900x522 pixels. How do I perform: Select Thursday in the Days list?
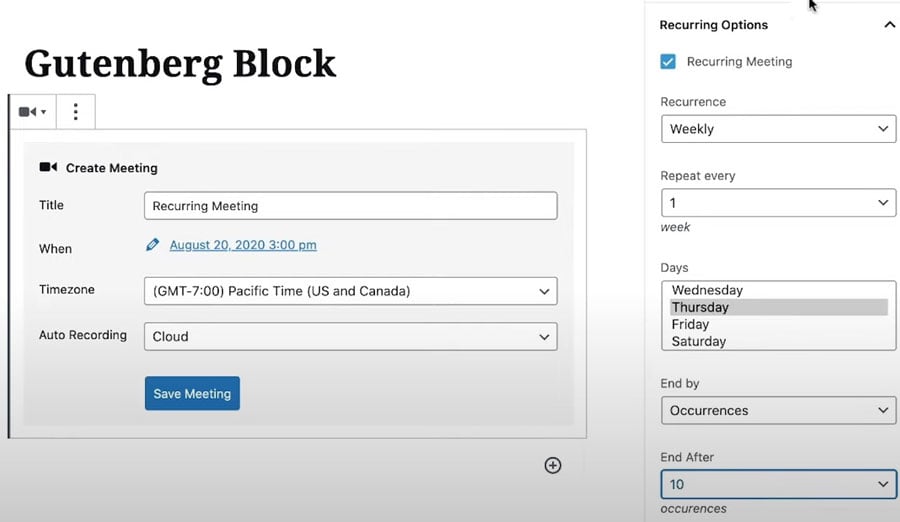coord(778,307)
